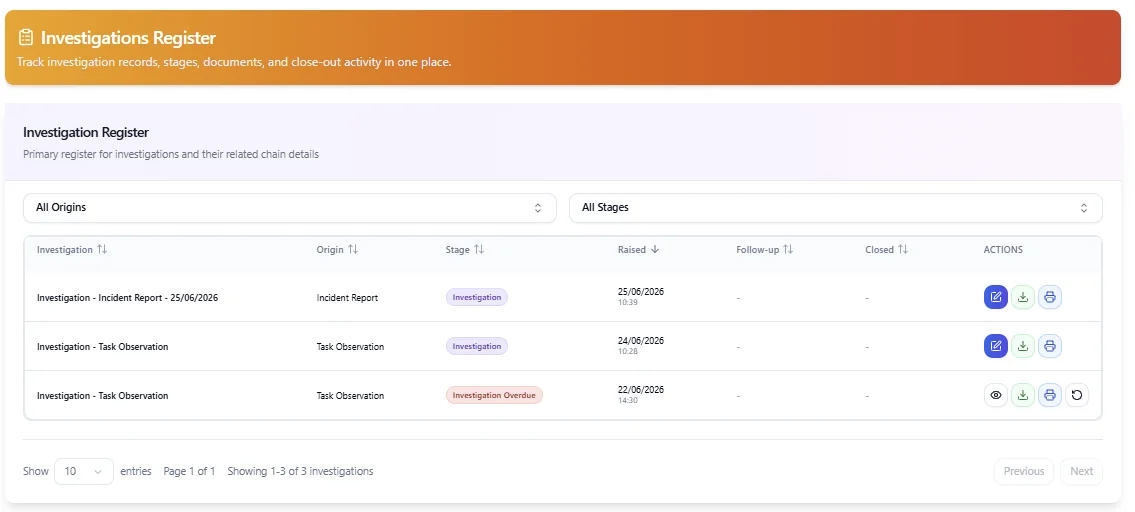The height and width of the screenshot is (512, 1135).
Task: View the overdue investigation with eye icon
Action: pyautogui.click(x=995, y=395)
